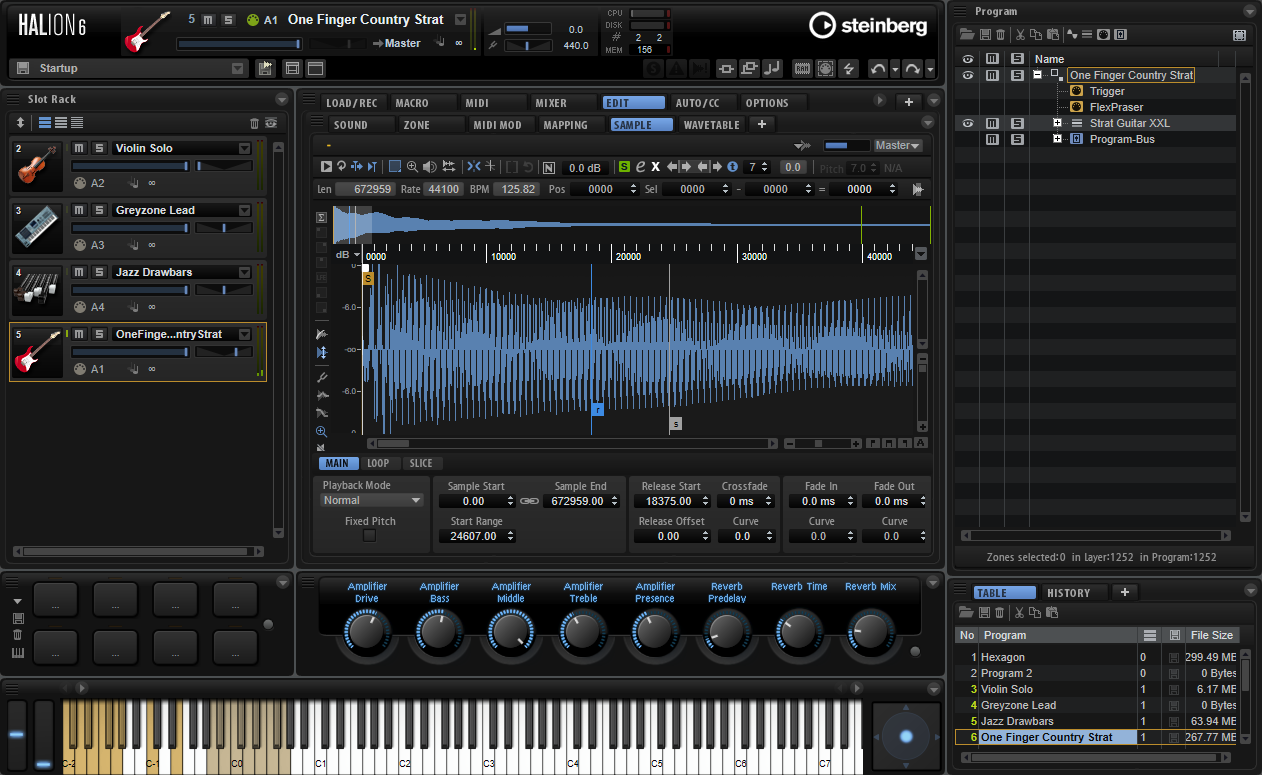The image size is (1262, 775).
Task: Expand the Program-Bus tree node
Action: pyautogui.click(x=1057, y=139)
